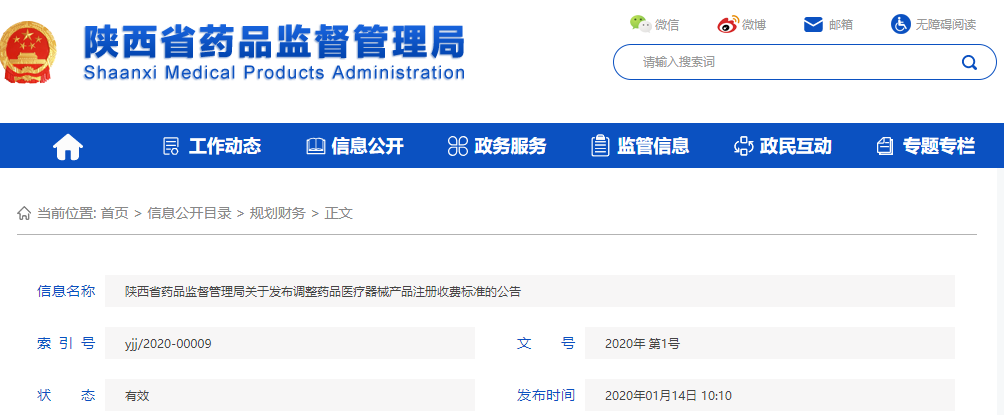Click the 规划财务 breadcrumb link
Image resolution: width=1004 pixels, height=415 pixels.
coord(278,213)
